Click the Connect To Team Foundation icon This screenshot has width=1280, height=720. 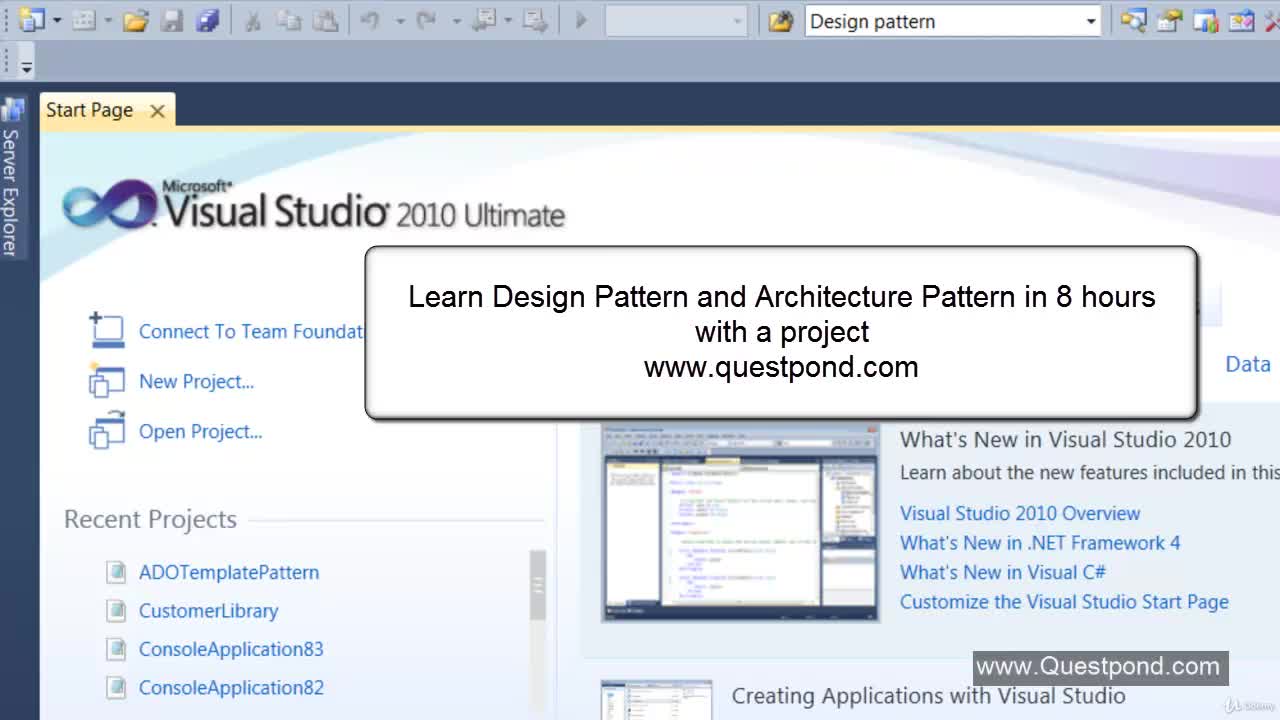click(106, 330)
